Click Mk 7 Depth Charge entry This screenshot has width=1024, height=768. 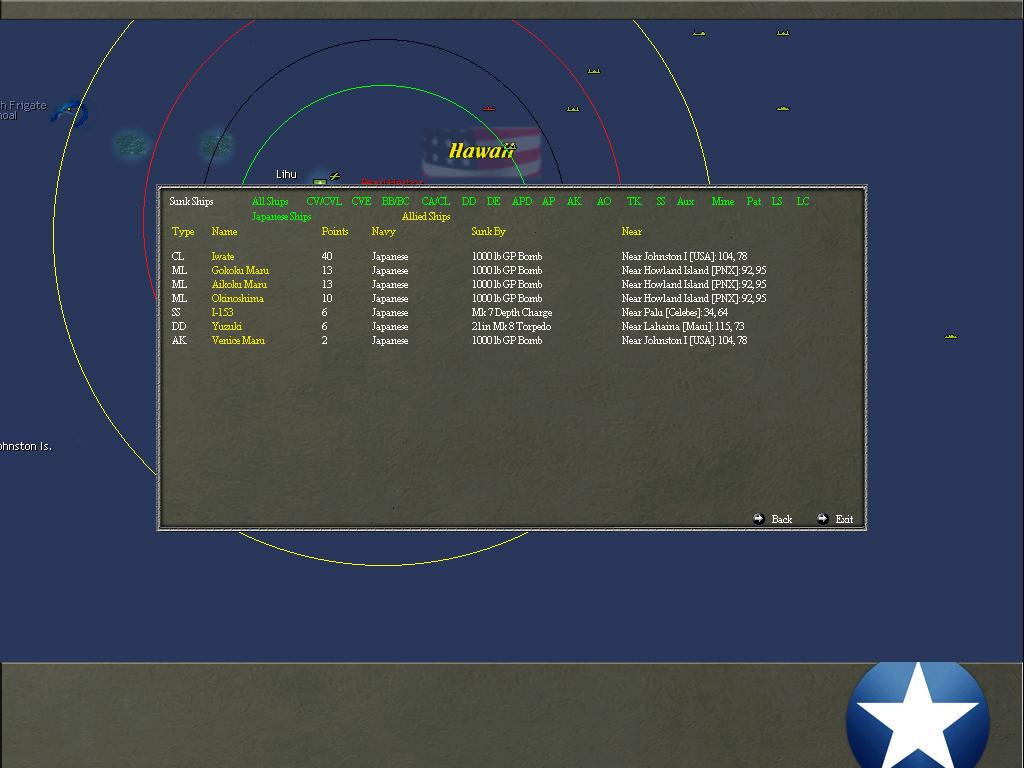click(x=512, y=313)
